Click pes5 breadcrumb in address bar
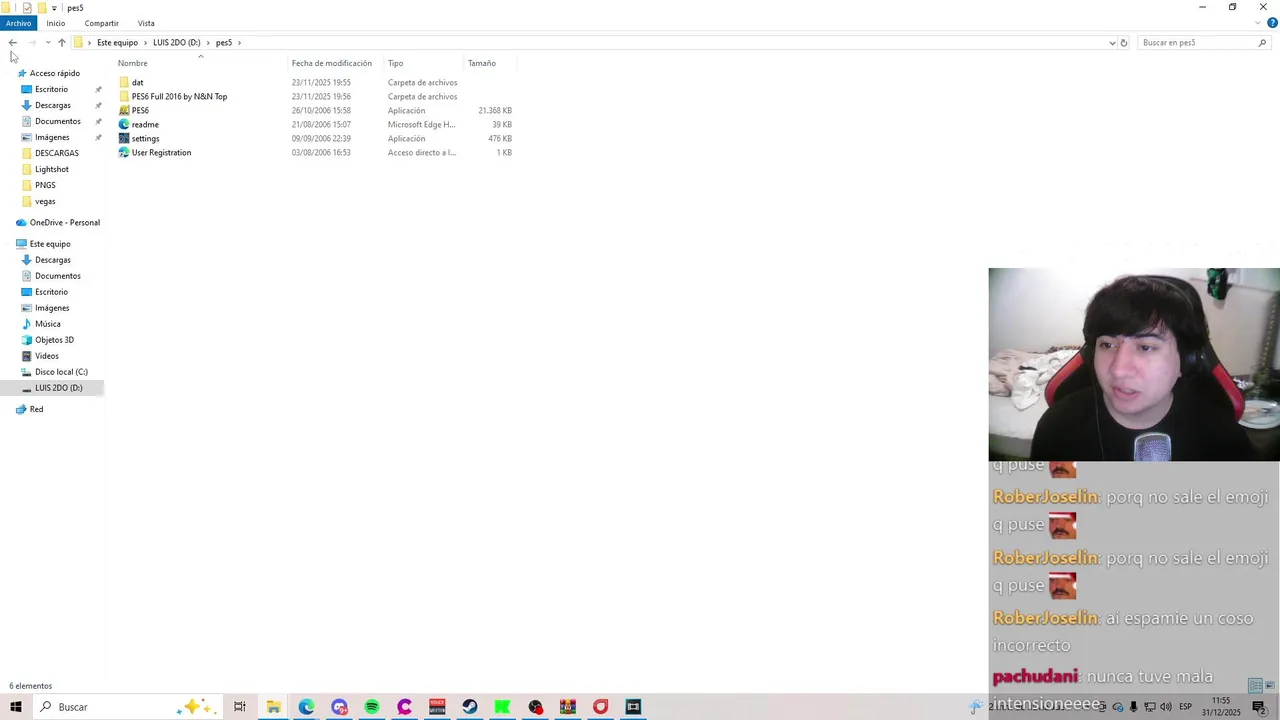The width and height of the screenshot is (1280, 720). [x=224, y=43]
